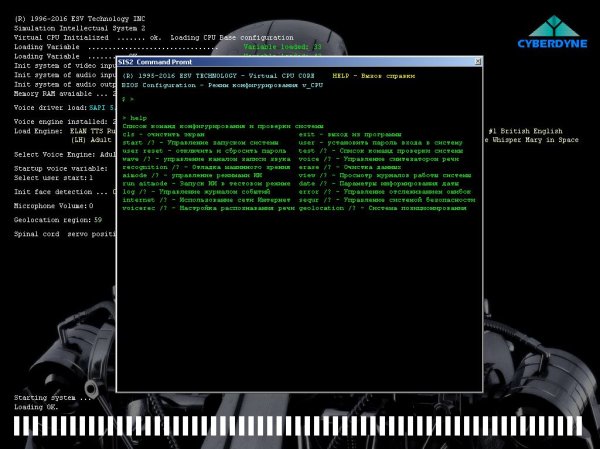The image size is (600, 449).
Task: Click the 'exit' command entry
Action: 350,134
